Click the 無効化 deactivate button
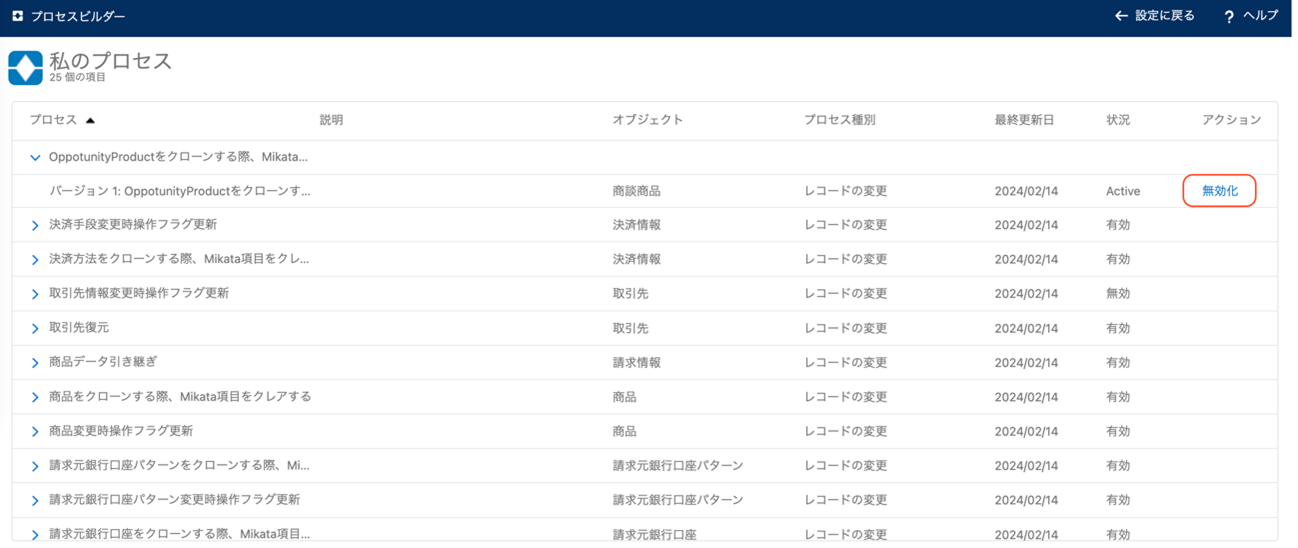The height and width of the screenshot is (548, 1298). point(1219,191)
